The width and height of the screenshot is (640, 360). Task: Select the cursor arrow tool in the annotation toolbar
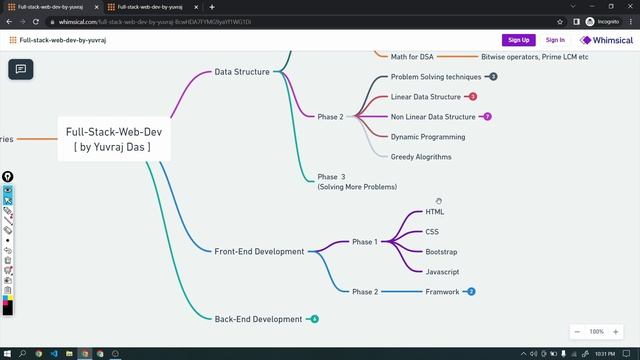click(8, 200)
